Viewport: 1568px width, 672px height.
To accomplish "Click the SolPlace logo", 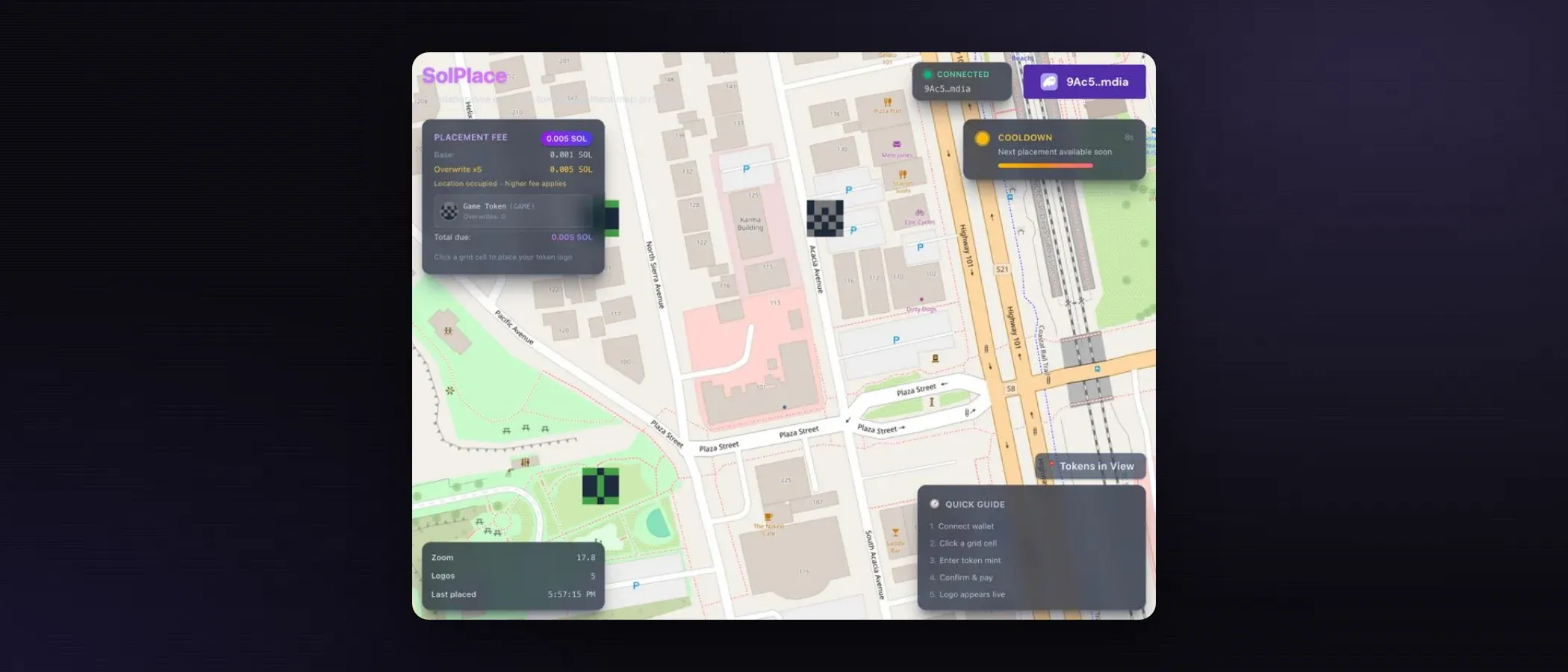I will [x=464, y=75].
